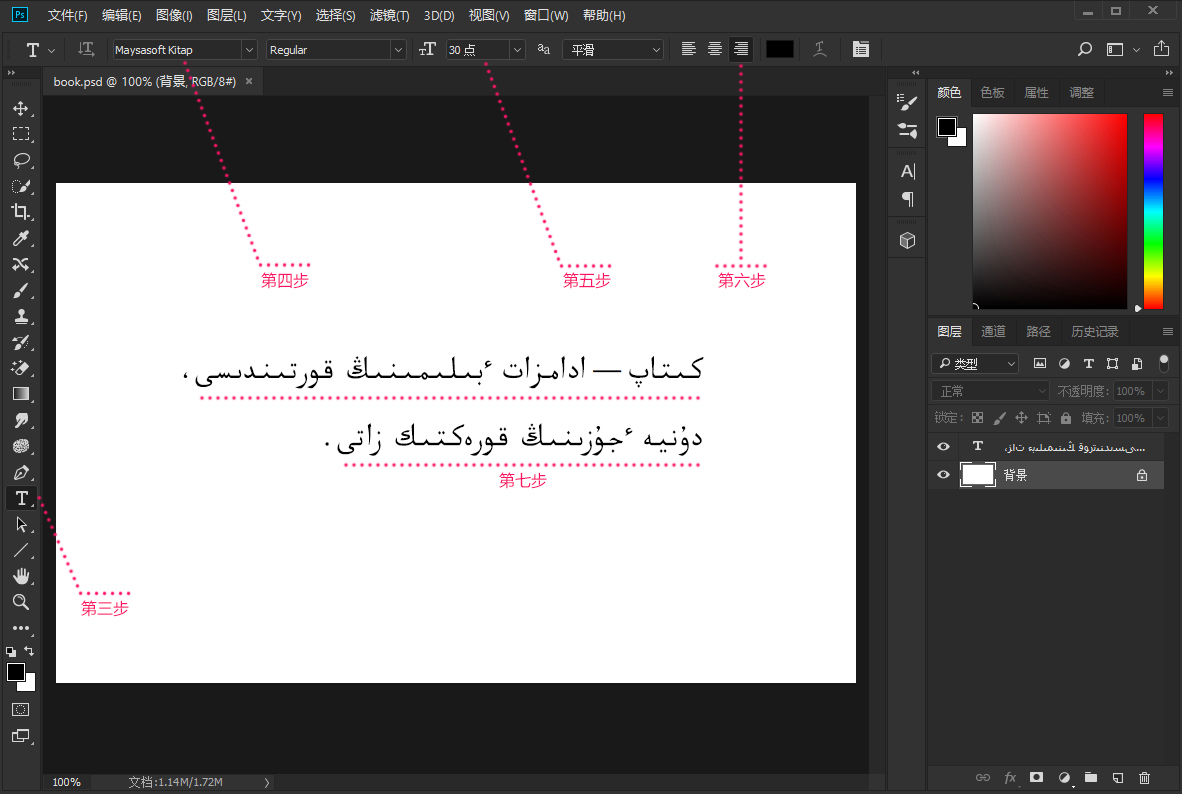This screenshot has width=1182, height=794.
Task: Switch to the 历史记录 tab
Action: coord(1095,332)
